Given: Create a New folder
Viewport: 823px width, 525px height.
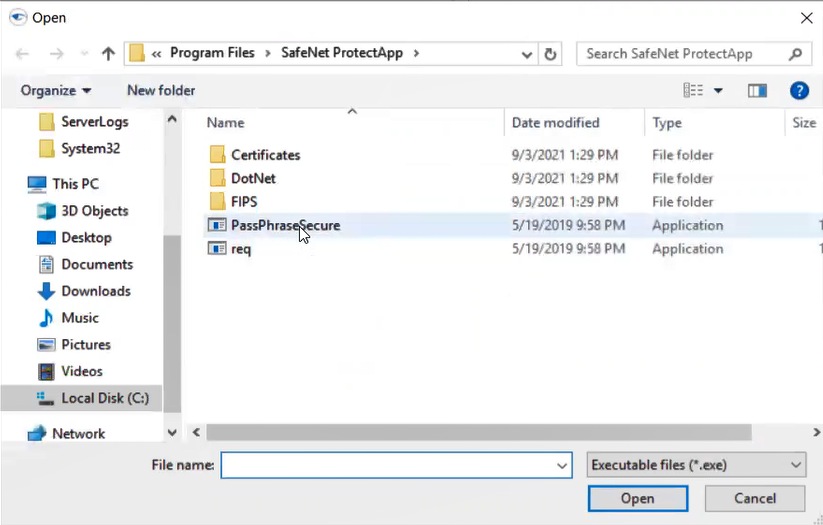Looking at the screenshot, I should 161,91.
